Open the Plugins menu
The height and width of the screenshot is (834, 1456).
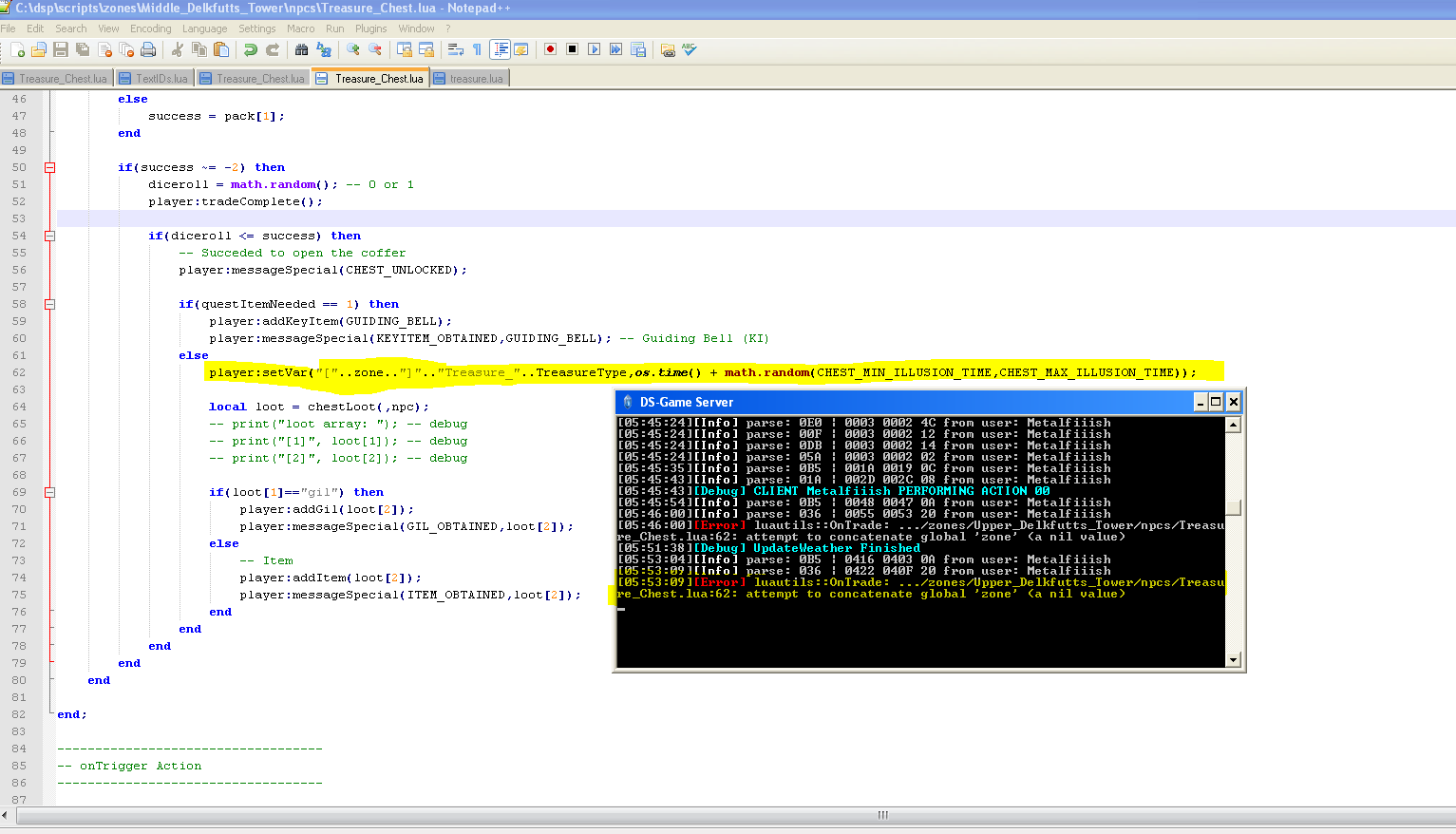[370, 28]
